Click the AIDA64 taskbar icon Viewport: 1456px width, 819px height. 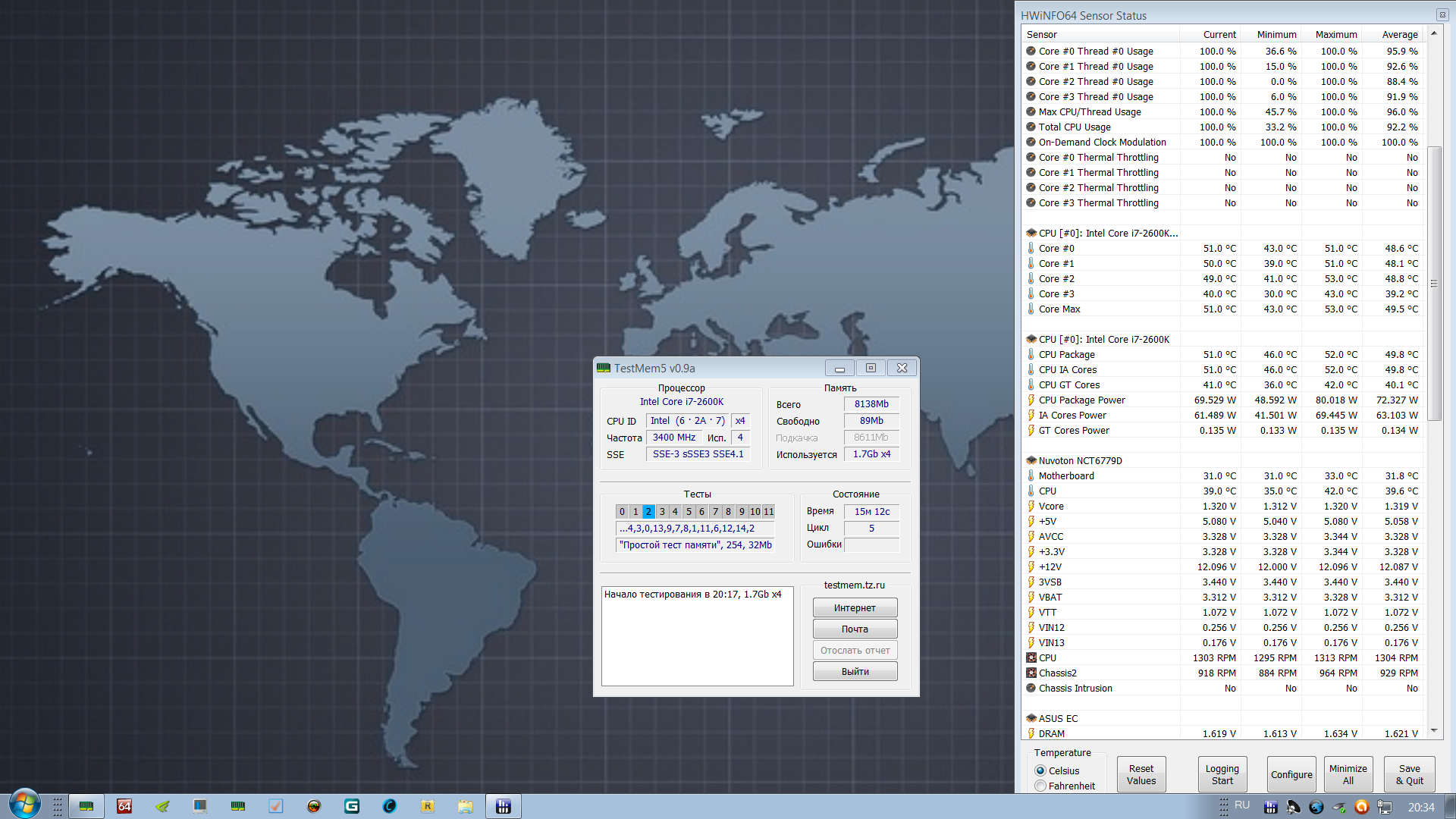[x=124, y=806]
